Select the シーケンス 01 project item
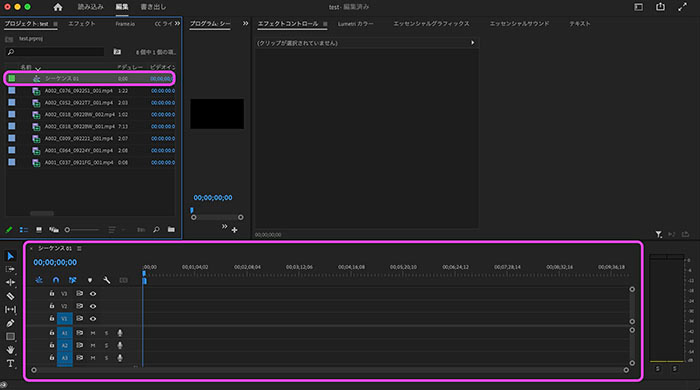700x390 pixels. 89,79
